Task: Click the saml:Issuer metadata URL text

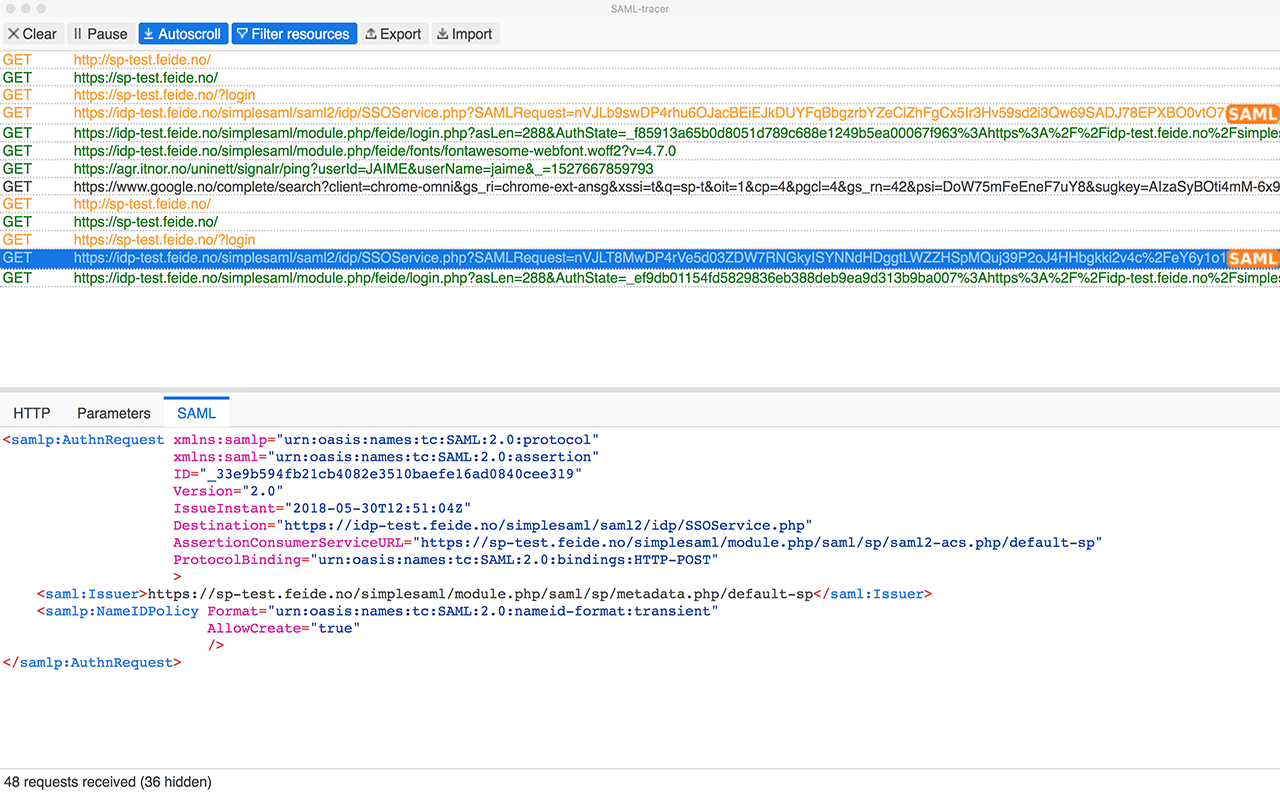Action: click(480, 594)
